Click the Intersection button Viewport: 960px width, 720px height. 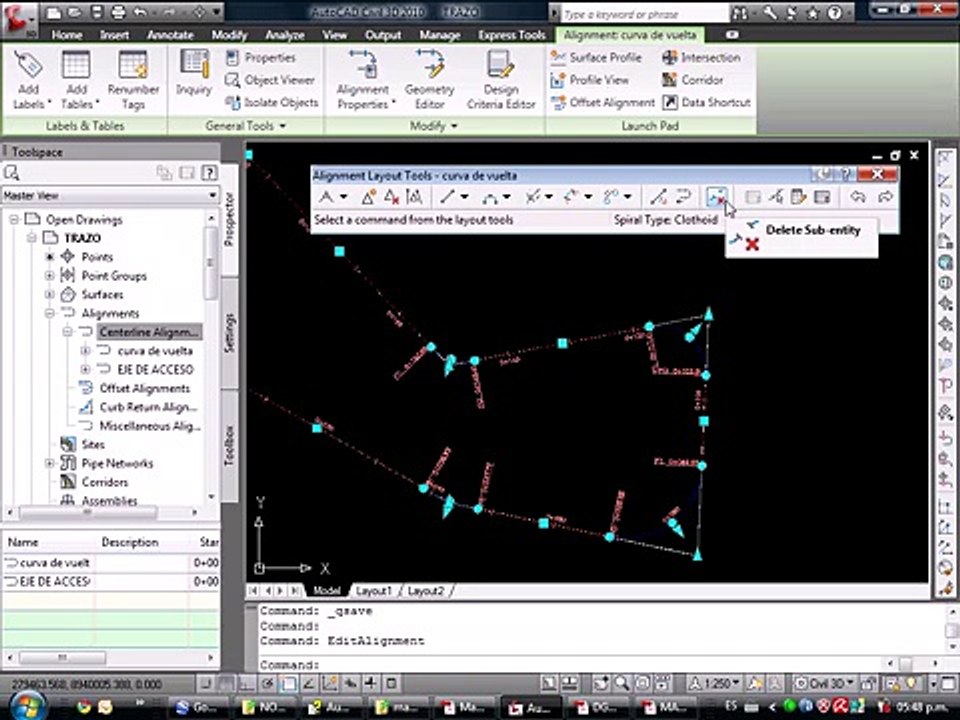click(701, 58)
